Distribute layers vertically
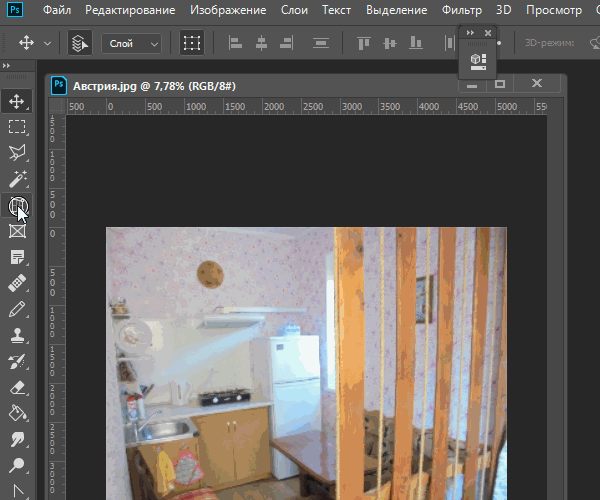The image size is (600, 500). click(x=321, y=43)
